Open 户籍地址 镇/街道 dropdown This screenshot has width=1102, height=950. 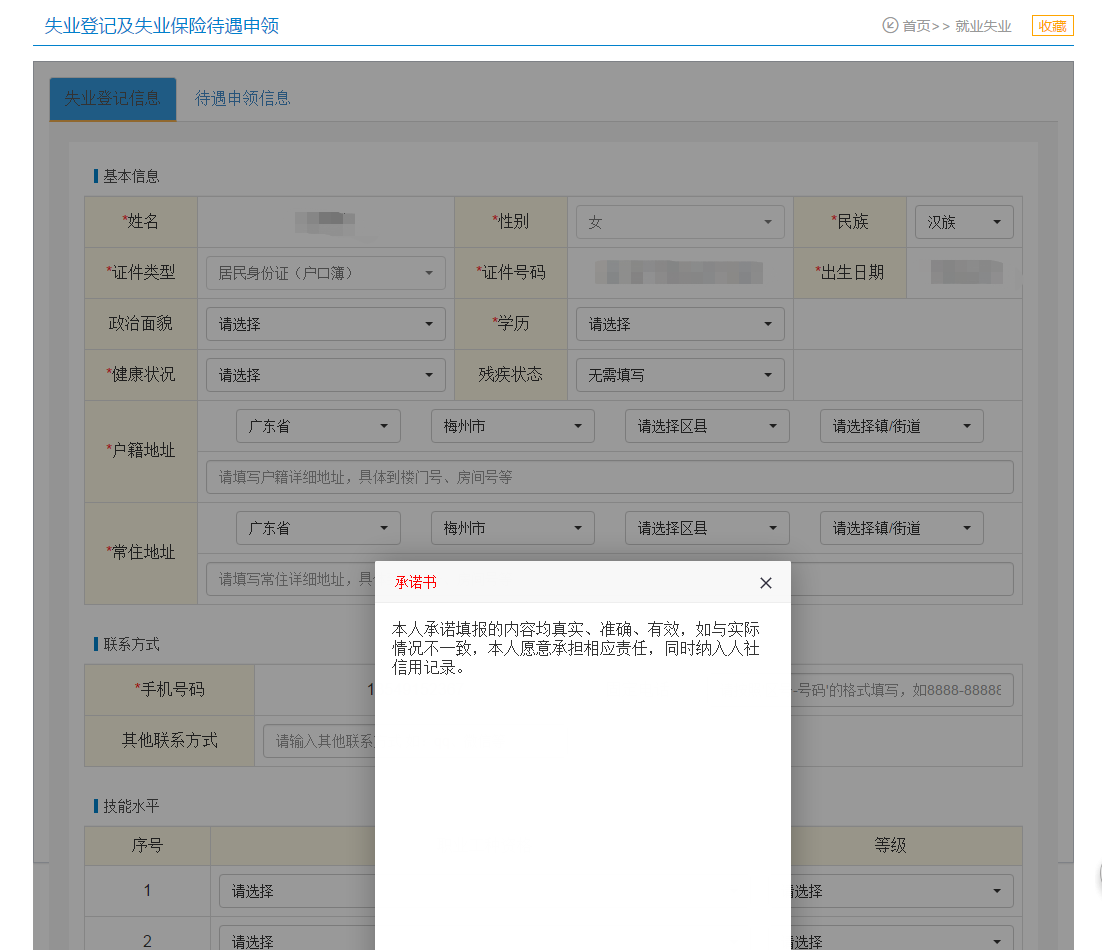(901, 426)
